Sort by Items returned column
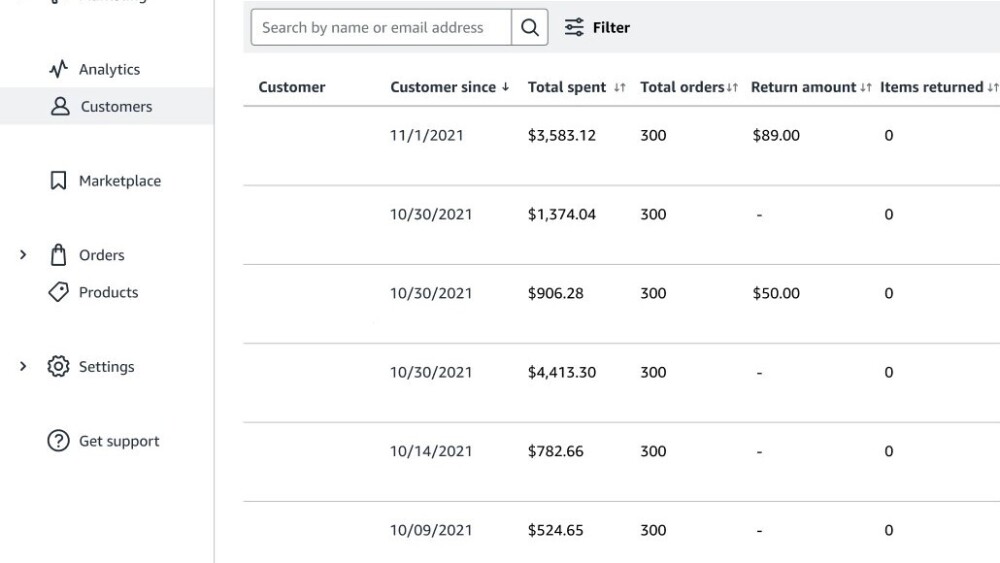1000x563 pixels. click(x=939, y=87)
